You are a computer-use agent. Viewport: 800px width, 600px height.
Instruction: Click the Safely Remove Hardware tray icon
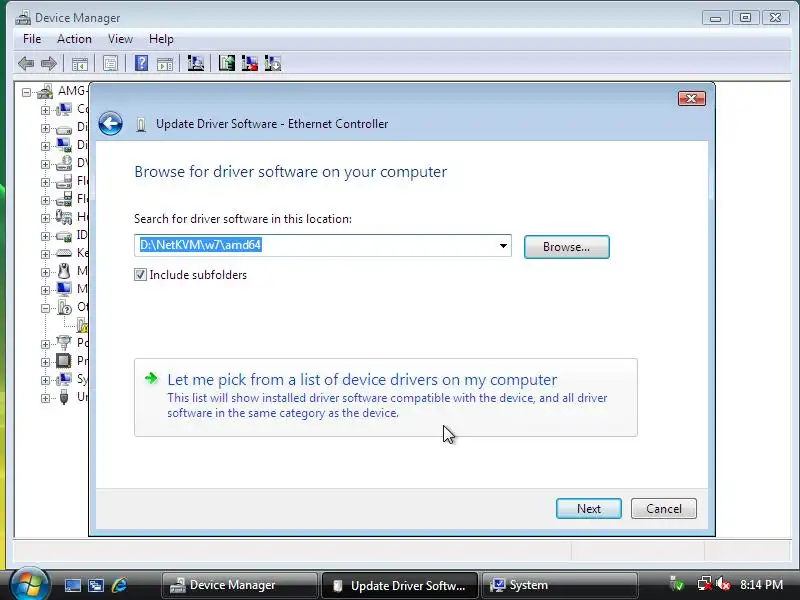pos(677,584)
